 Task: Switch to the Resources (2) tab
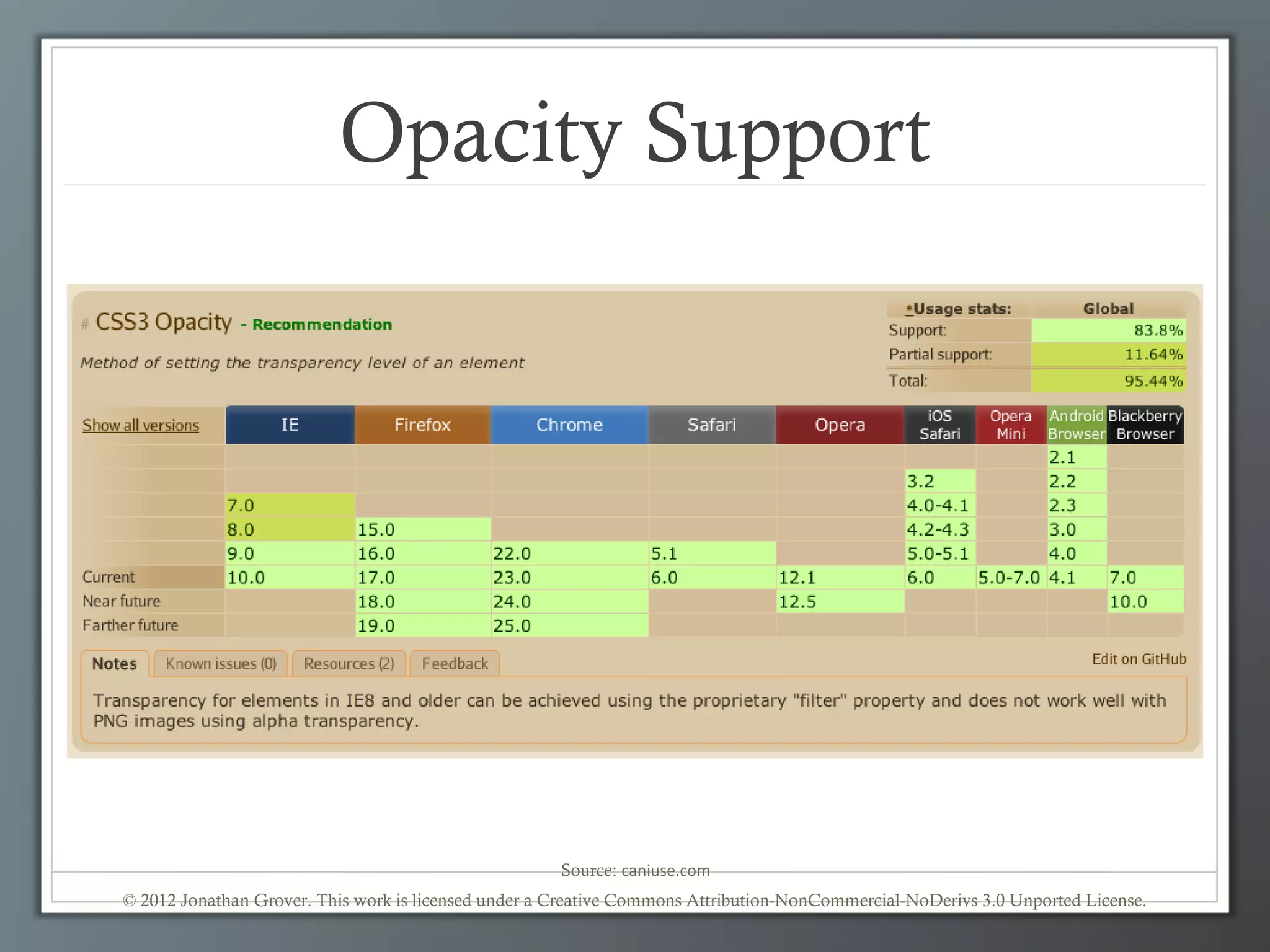coord(349,664)
